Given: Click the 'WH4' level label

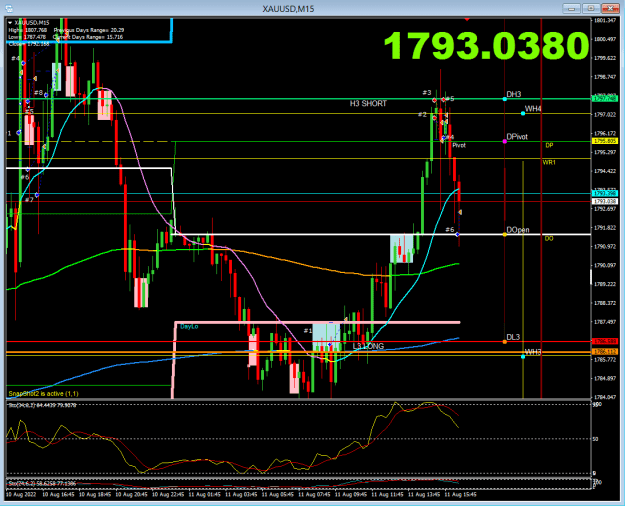Looking at the screenshot, I should point(533,109).
